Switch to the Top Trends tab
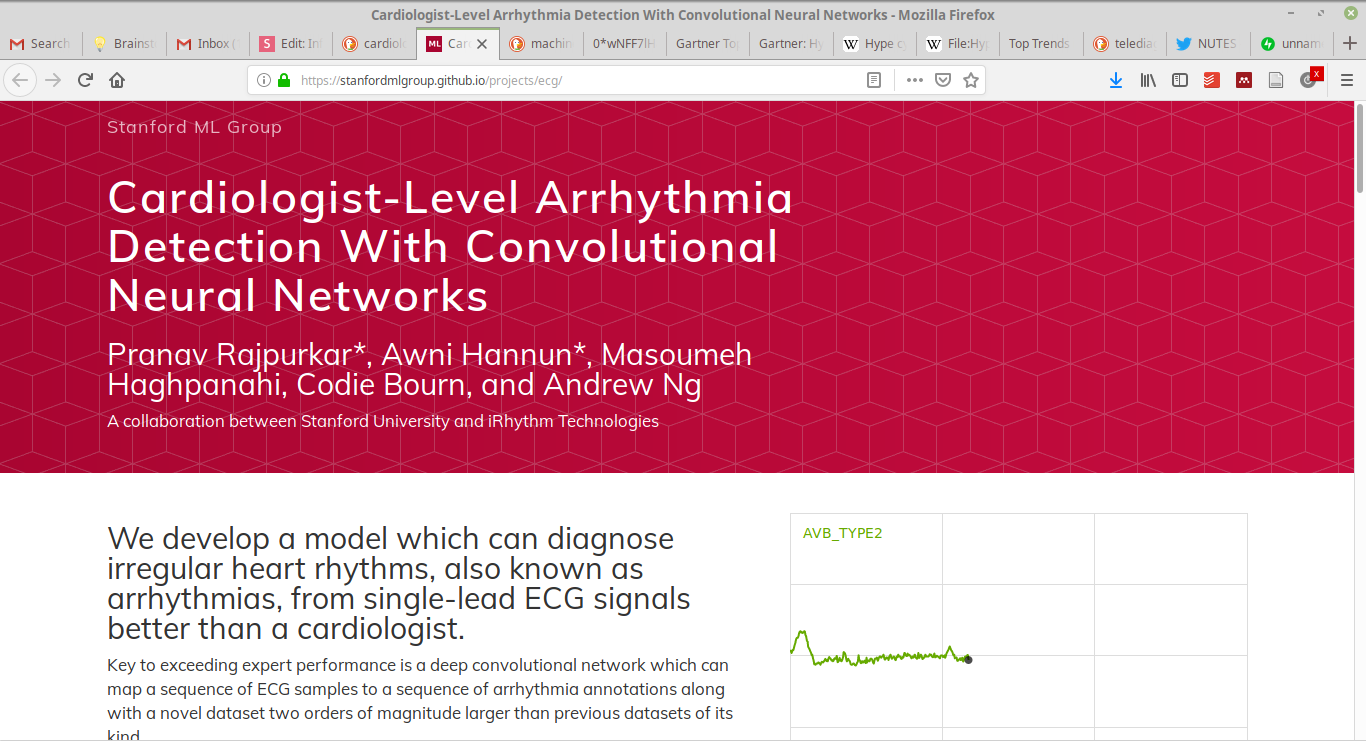This screenshot has height=741, width=1366. coord(1041,44)
